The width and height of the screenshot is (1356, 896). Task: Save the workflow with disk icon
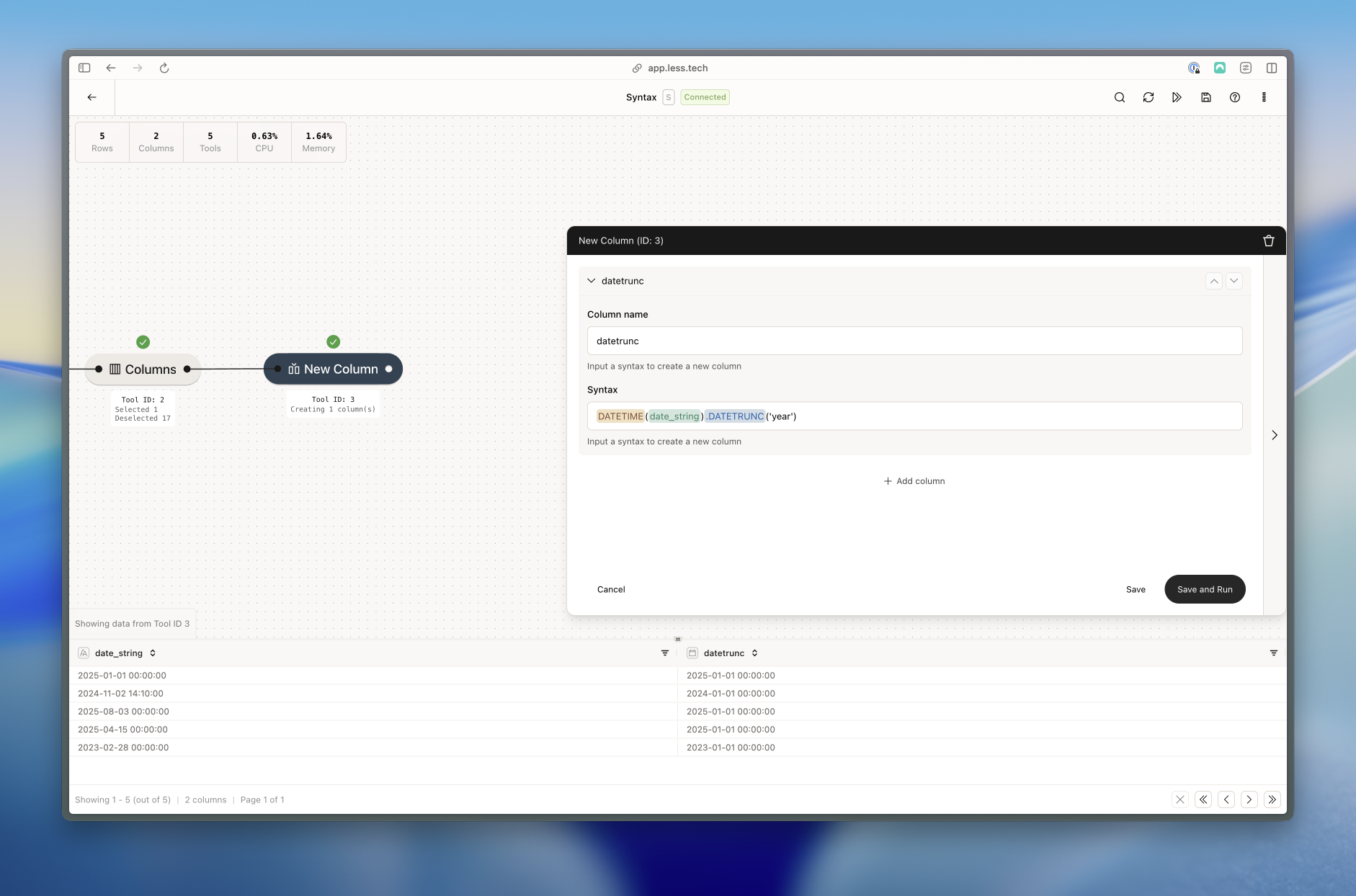tap(1206, 97)
